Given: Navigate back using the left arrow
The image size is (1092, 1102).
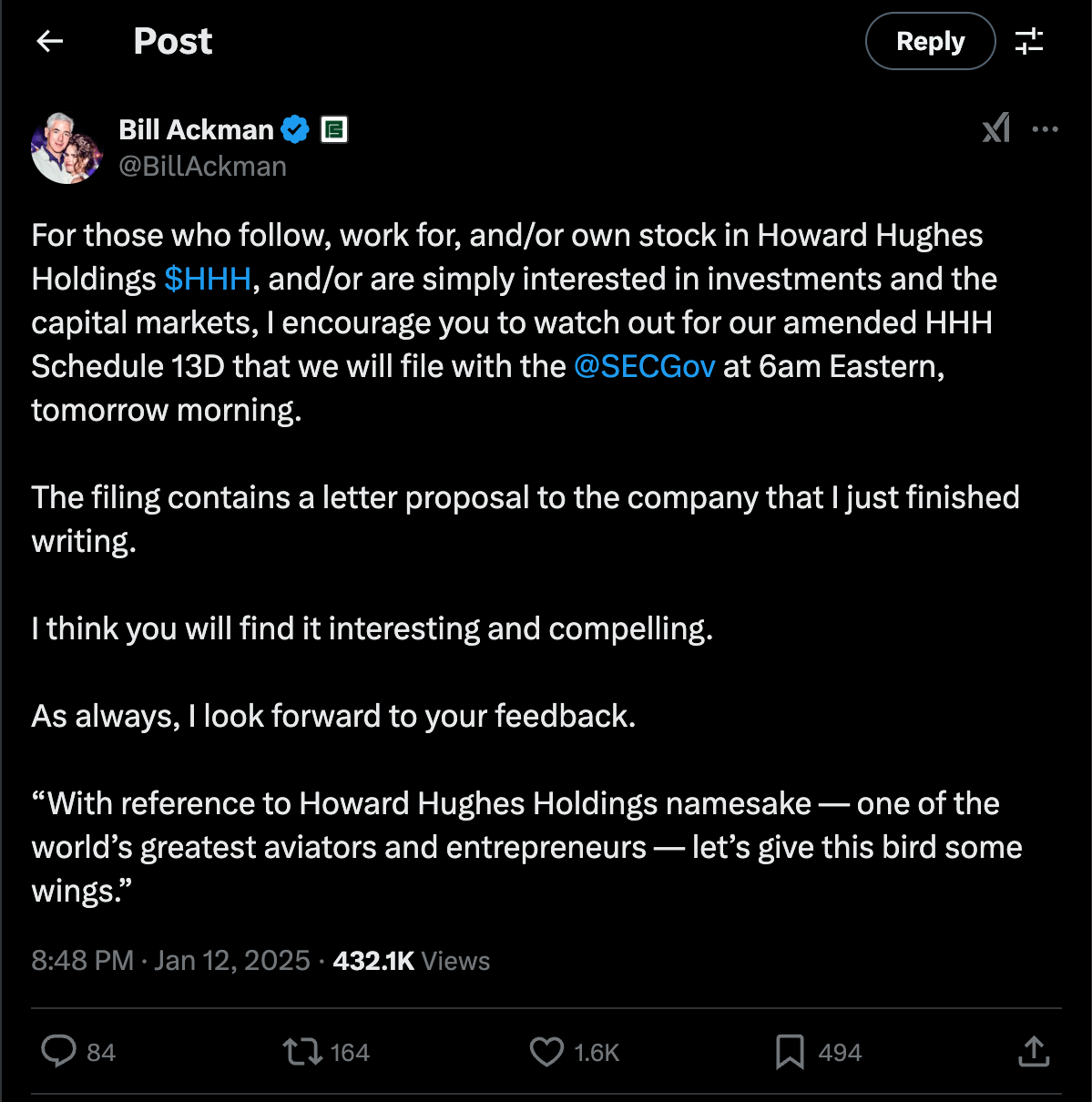Looking at the screenshot, I should [x=50, y=41].
